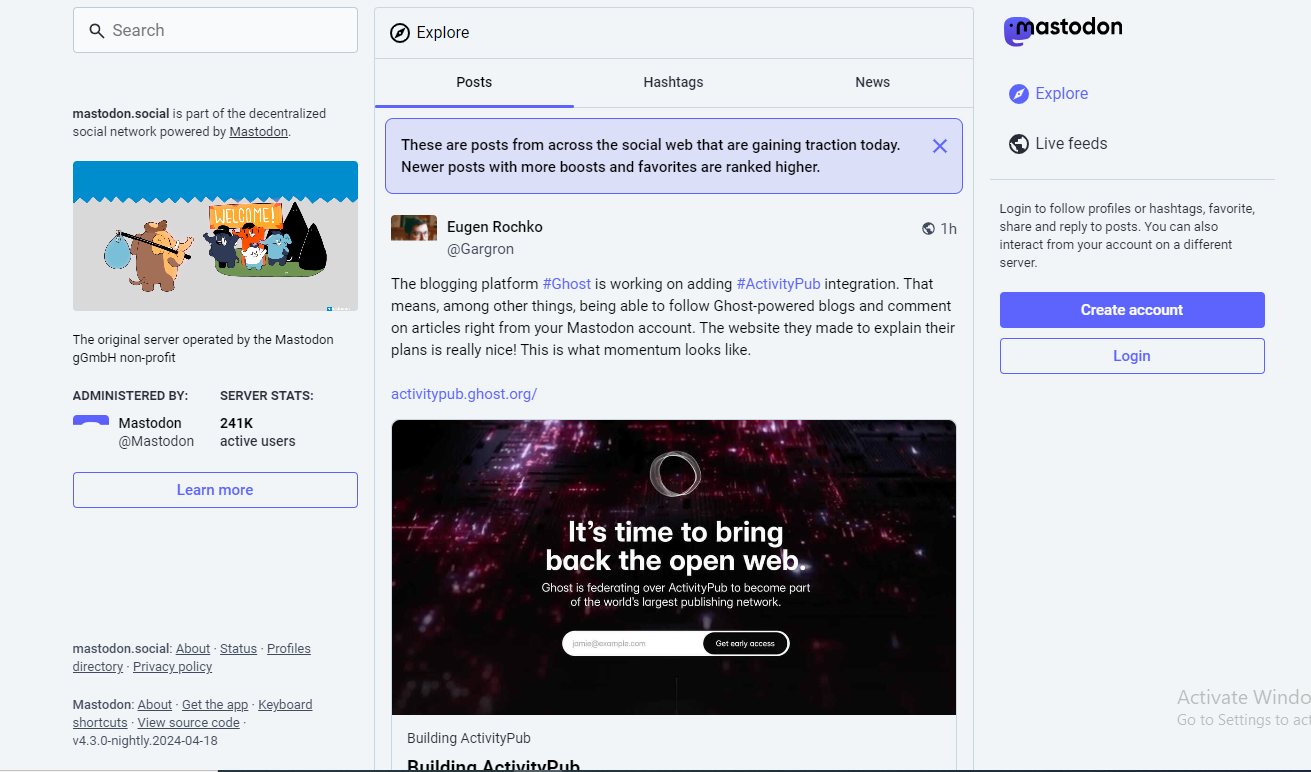Image resolution: width=1311 pixels, height=772 pixels.
Task: Open the #Ghost hashtag link
Action: point(566,284)
